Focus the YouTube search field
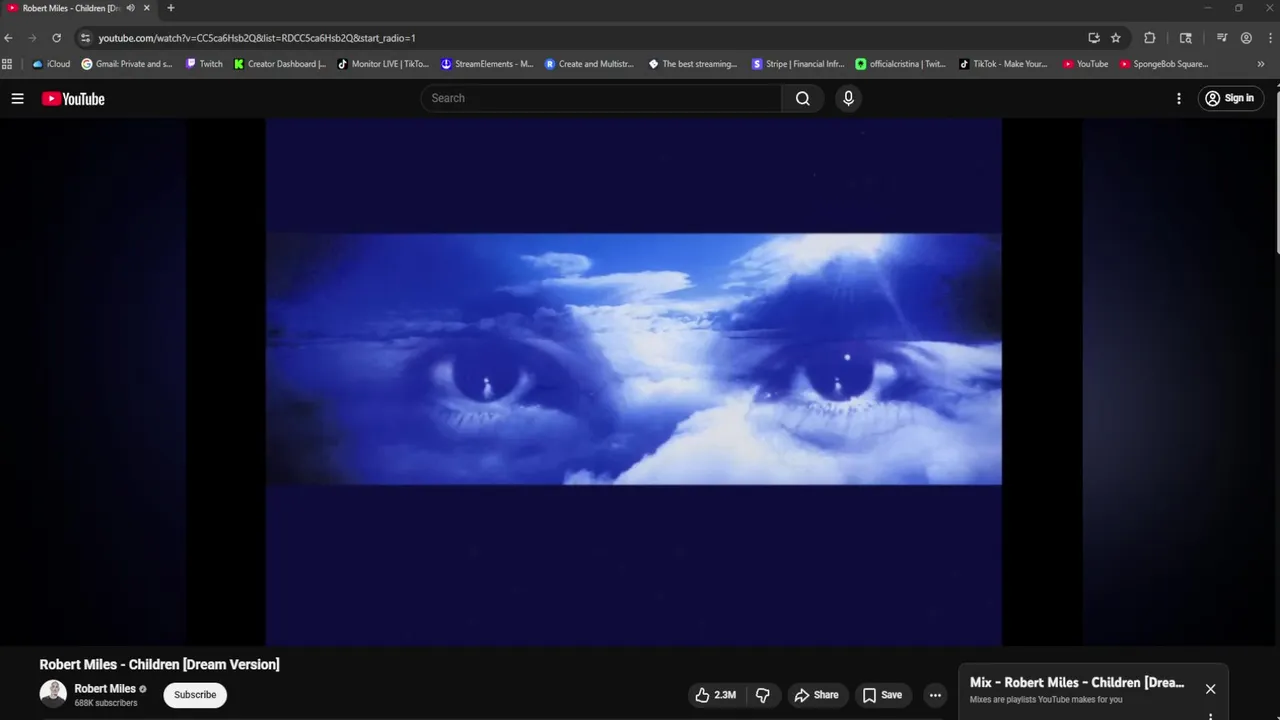 click(x=601, y=98)
